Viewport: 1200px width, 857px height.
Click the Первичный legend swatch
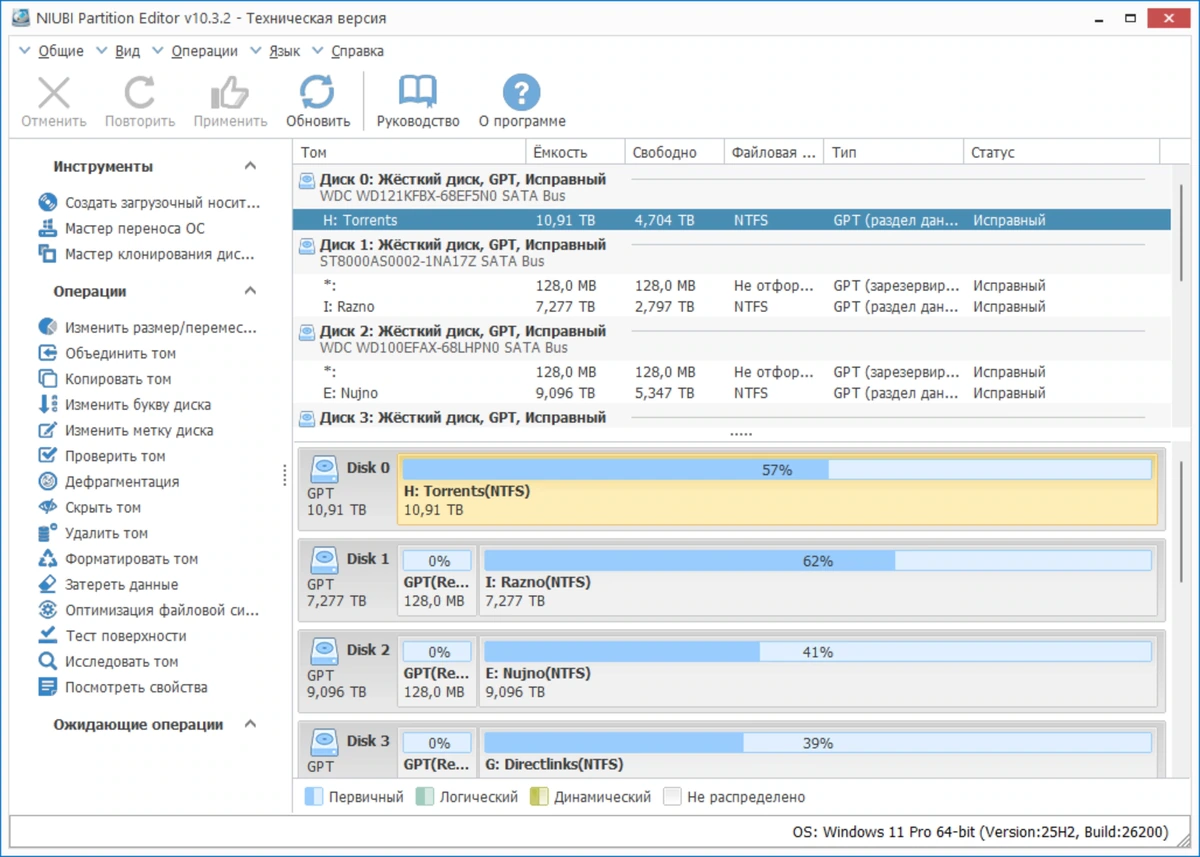pyautogui.click(x=314, y=797)
